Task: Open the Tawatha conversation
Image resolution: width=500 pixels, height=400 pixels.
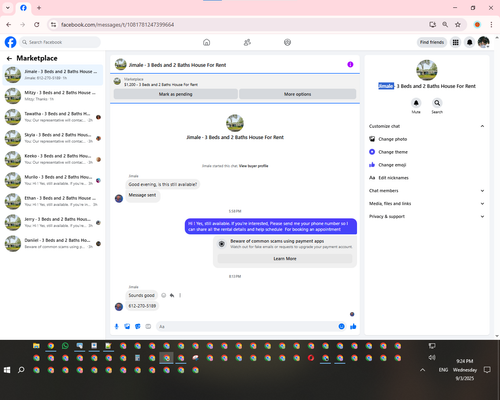Action: 53,117
